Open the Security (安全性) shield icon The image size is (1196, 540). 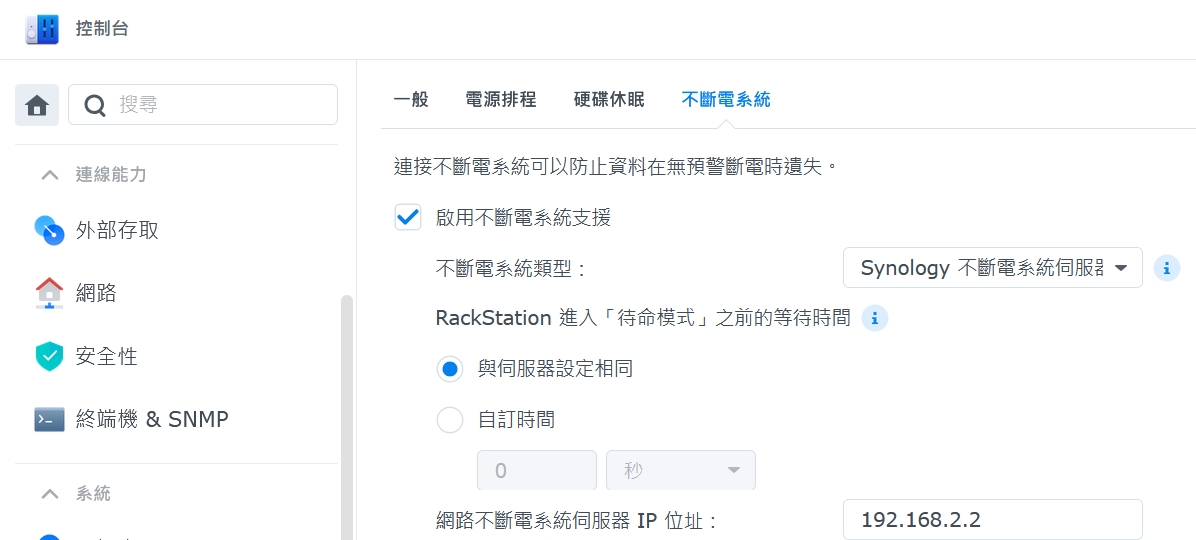tap(49, 356)
